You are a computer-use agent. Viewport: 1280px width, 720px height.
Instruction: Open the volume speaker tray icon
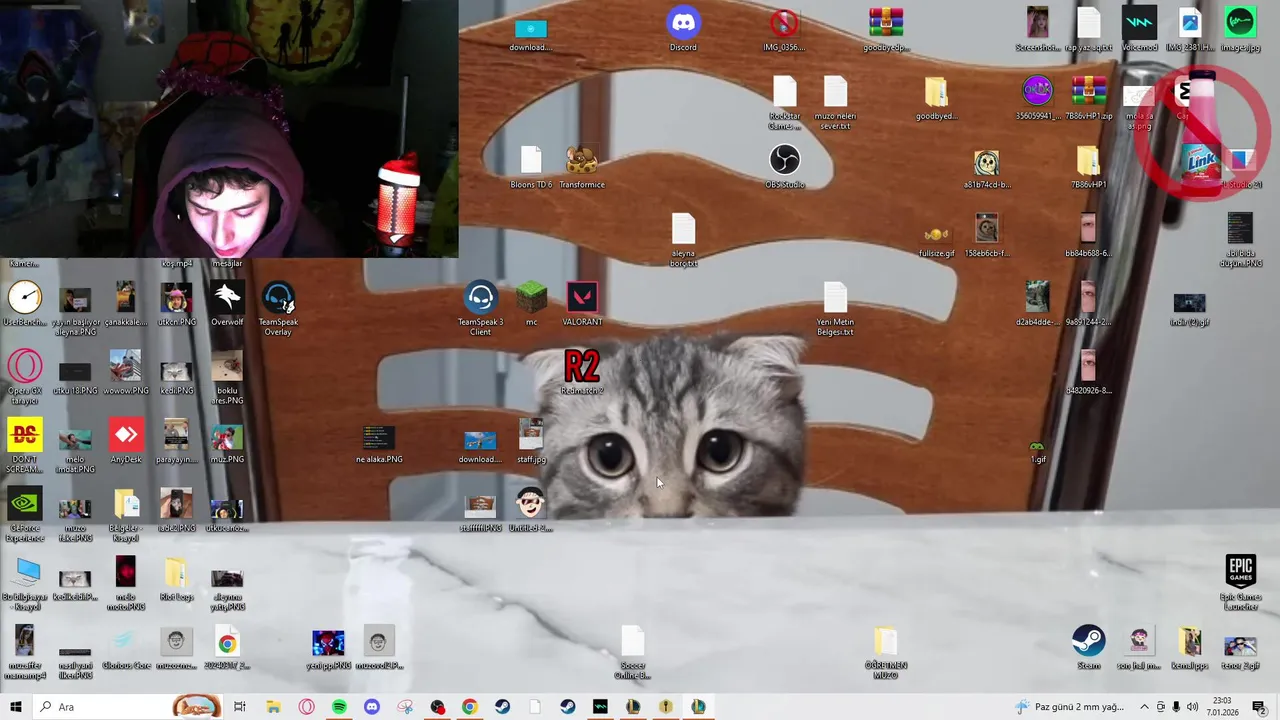point(1192,707)
